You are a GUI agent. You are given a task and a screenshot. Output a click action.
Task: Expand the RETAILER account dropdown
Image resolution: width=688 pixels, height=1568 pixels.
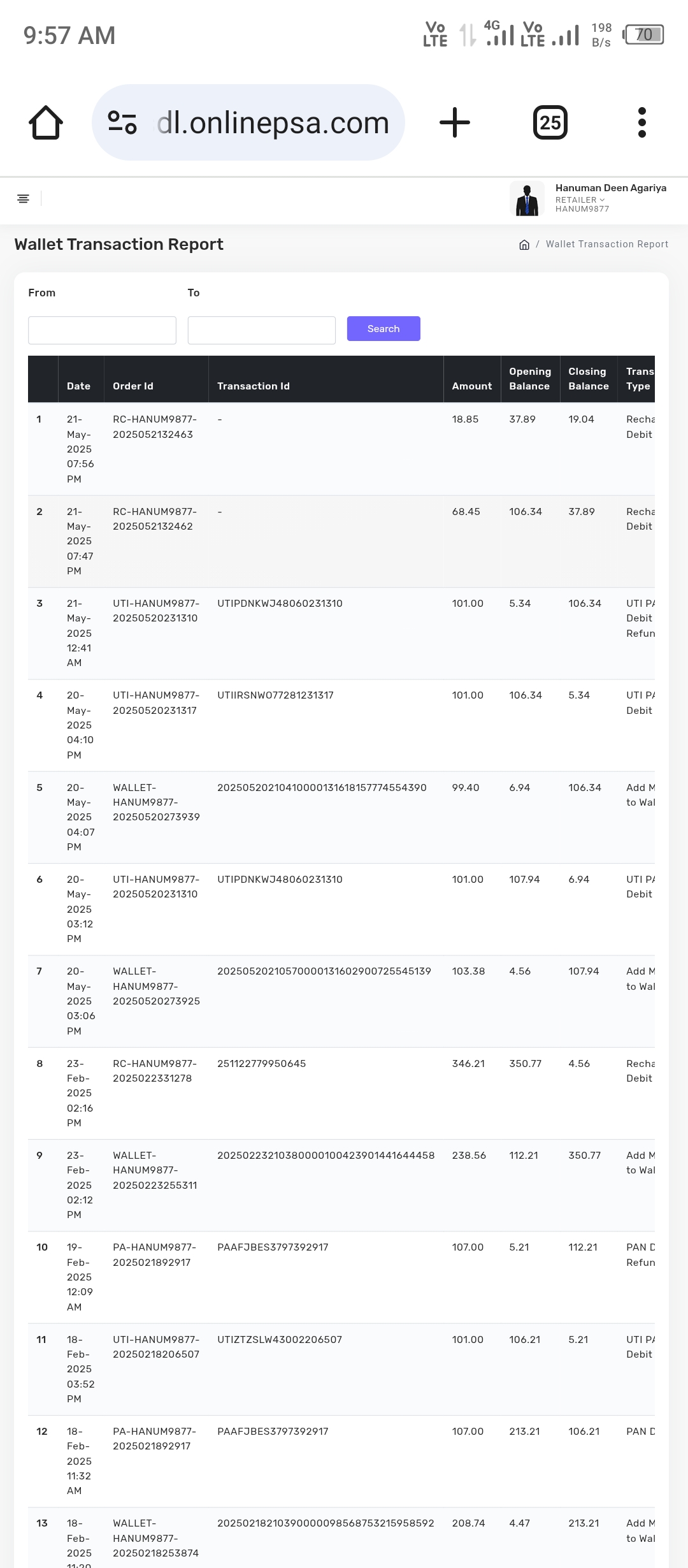pos(580,200)
